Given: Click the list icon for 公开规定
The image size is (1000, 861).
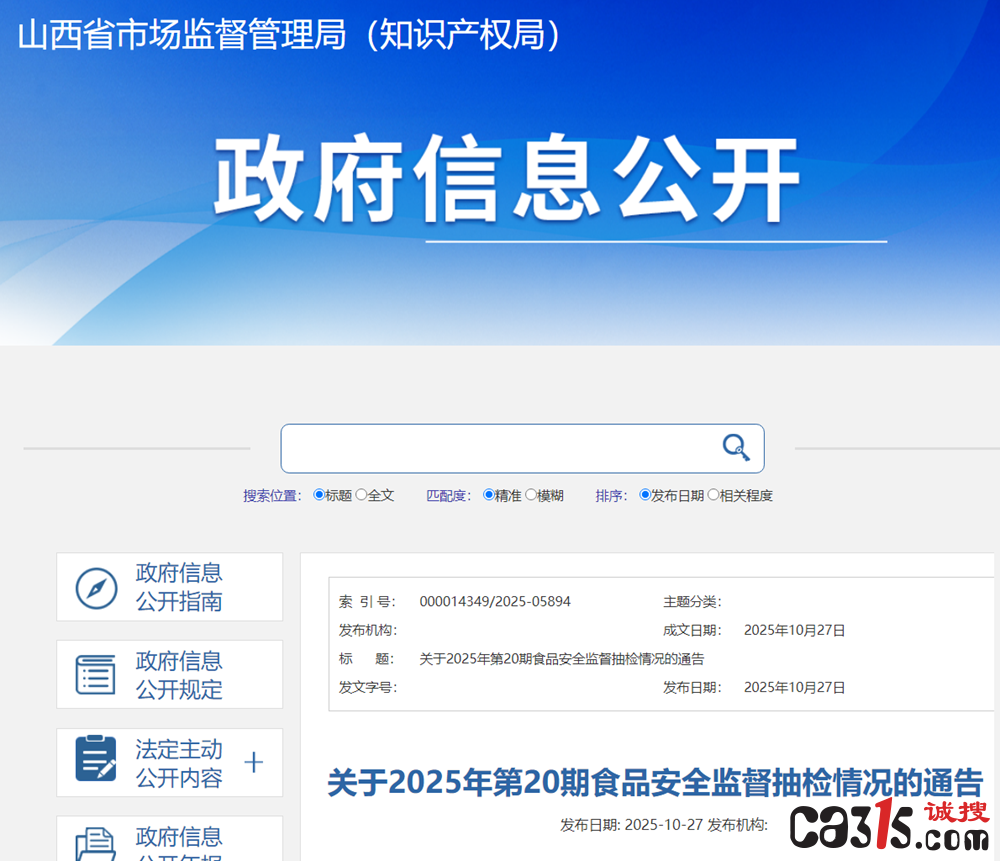Looking at the screenshot, I should click(96, 675).
